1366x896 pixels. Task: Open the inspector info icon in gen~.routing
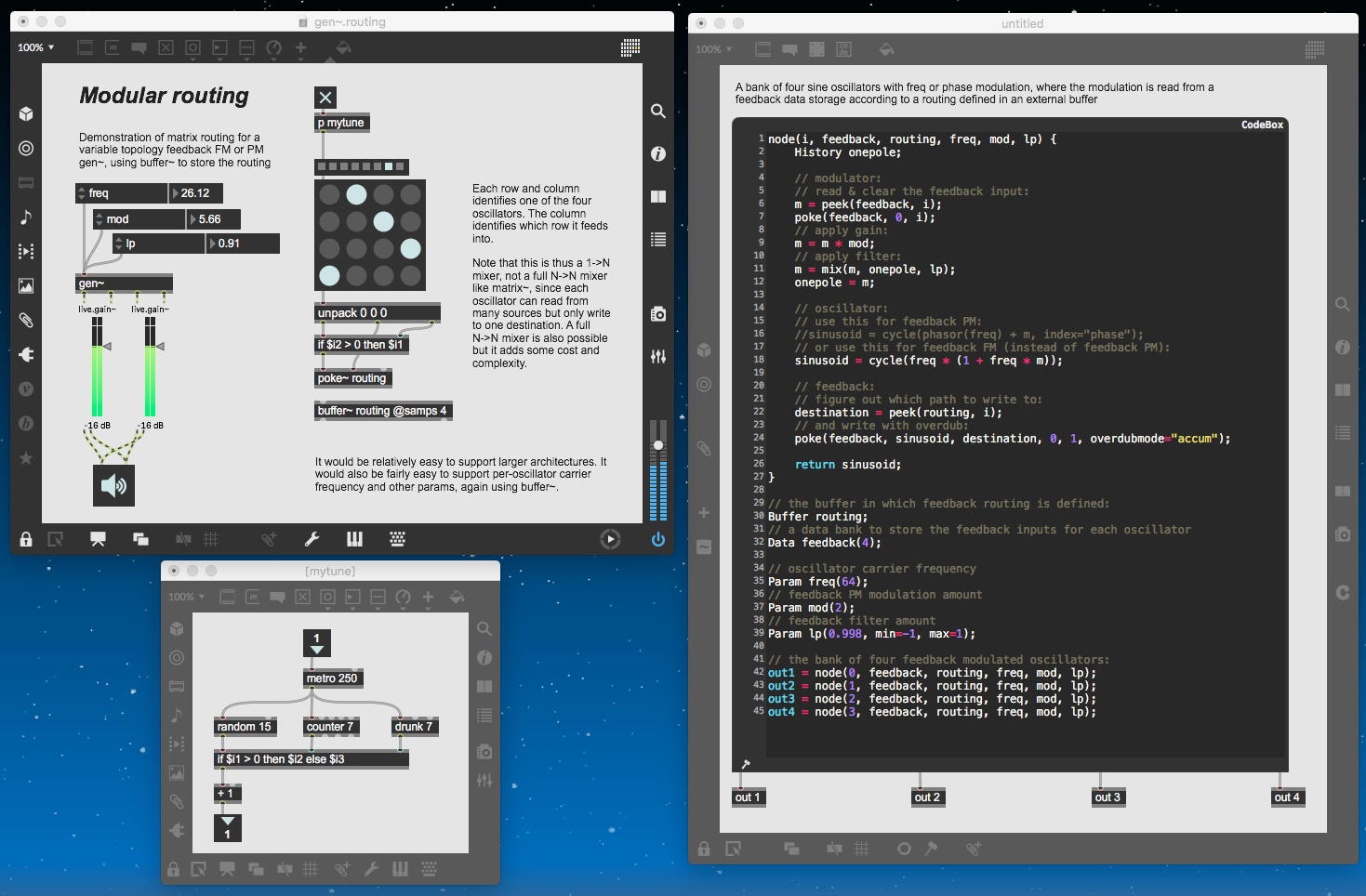point(657,153)
